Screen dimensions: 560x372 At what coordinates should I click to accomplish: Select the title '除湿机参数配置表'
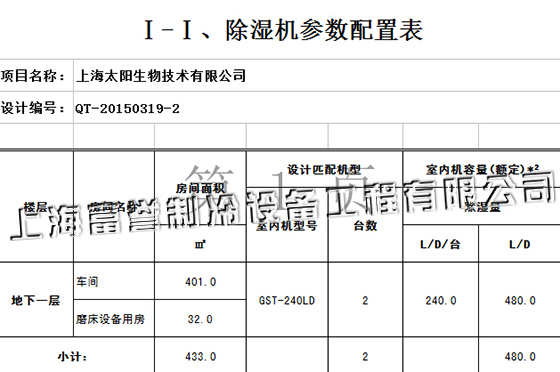tap(324, 30)
